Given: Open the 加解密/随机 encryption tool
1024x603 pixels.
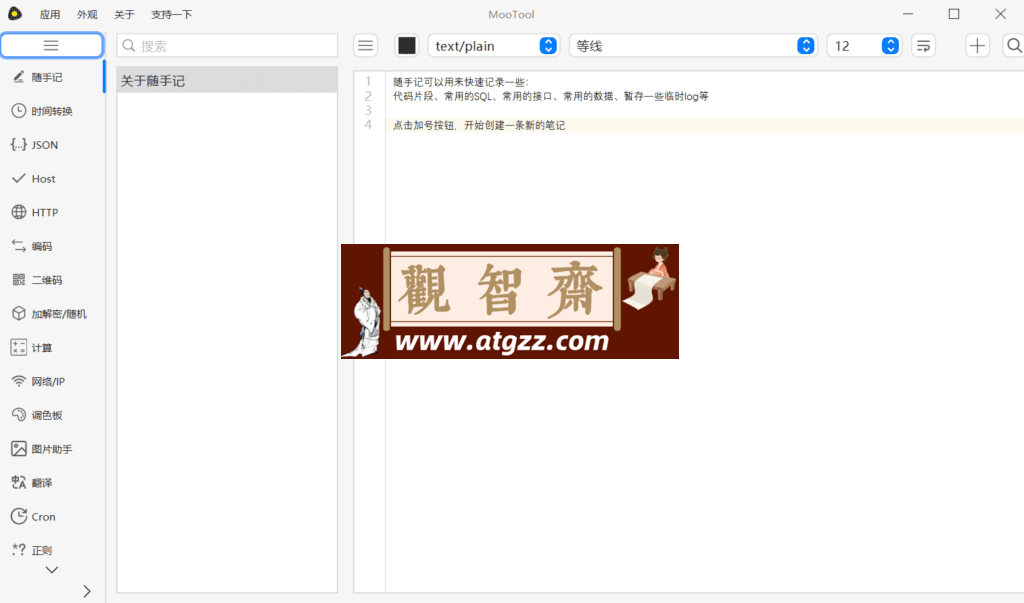Looking at the screenshot, I should (x=51, y=314).
